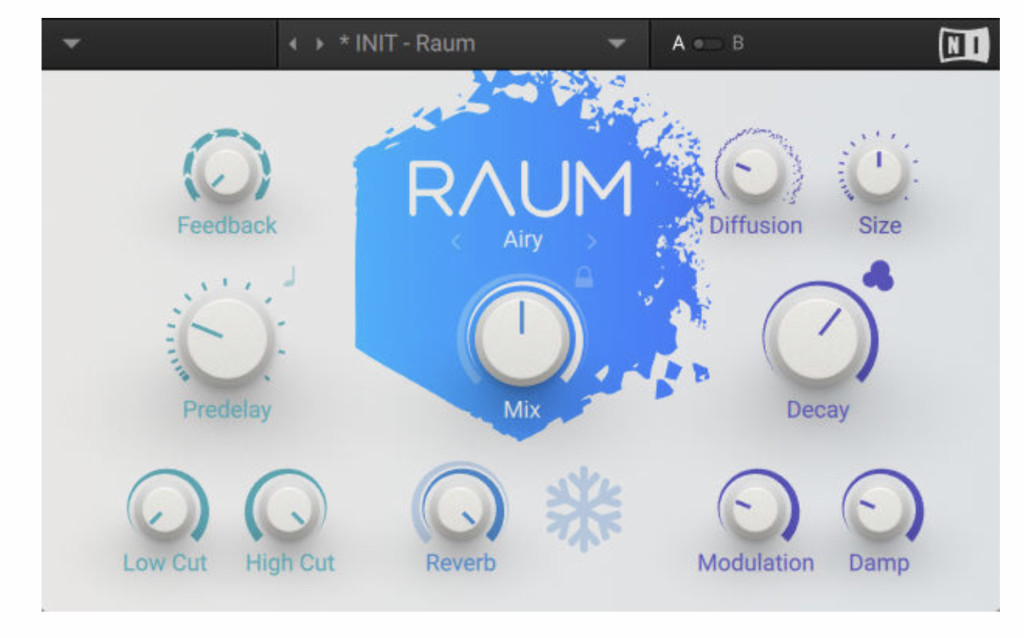Screen dimensions: 1024x638
Task: Click the musical note sync icon near Predelay
Action: point(289,276)
